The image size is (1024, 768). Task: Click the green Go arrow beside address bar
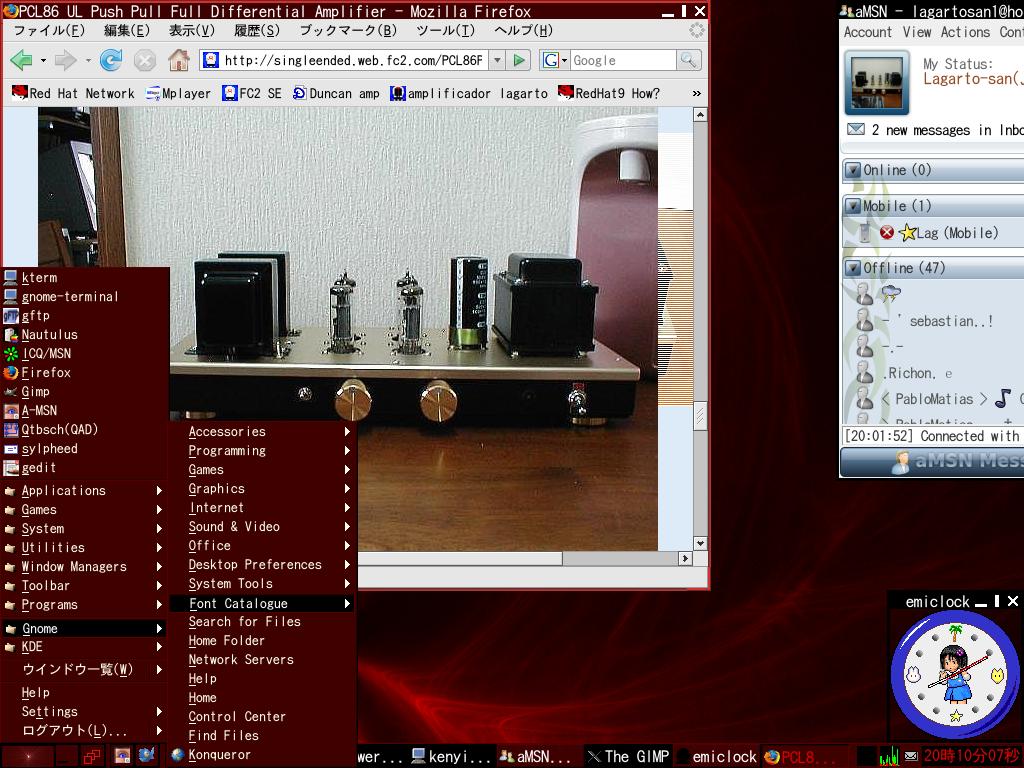pos(518,60)
